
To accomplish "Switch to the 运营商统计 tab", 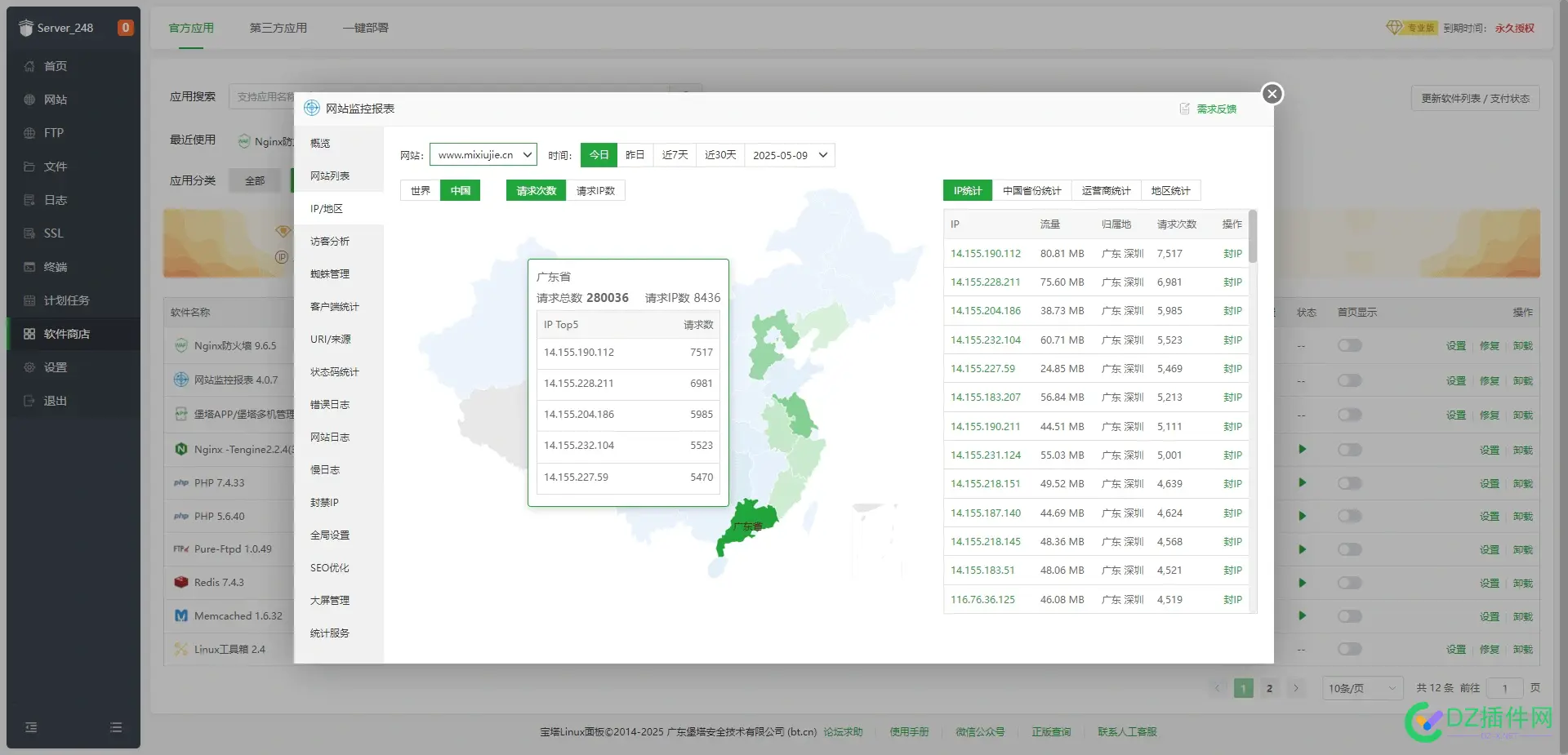I will click(x=1106, y=191).
